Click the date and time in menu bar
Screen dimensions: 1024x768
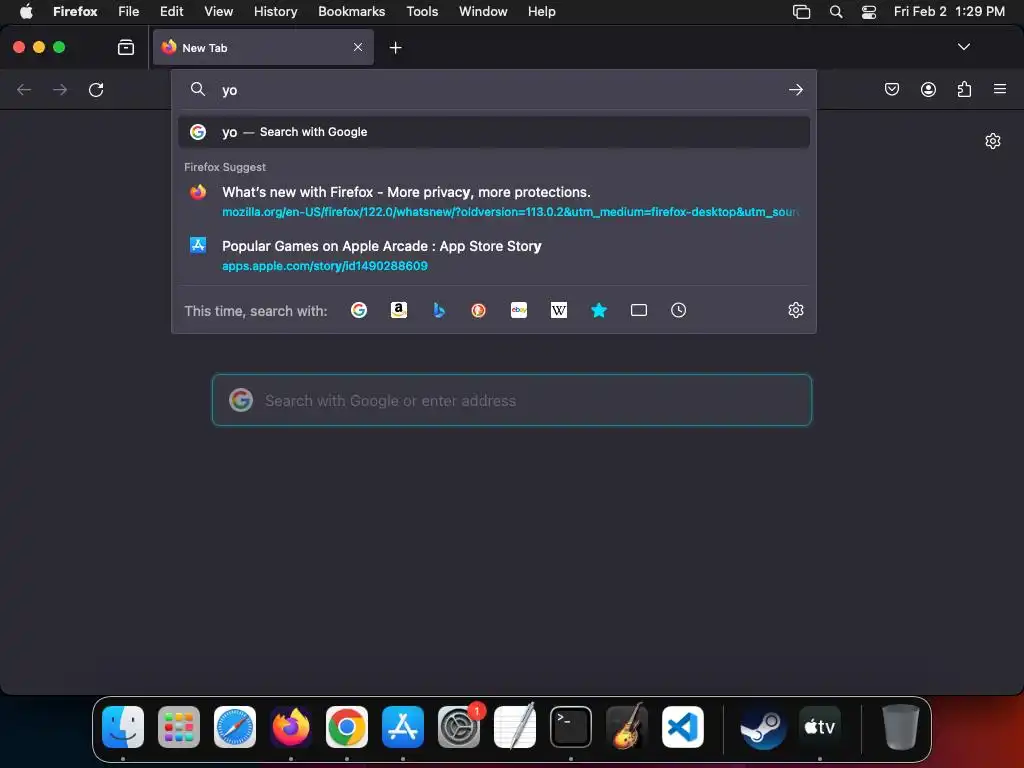click(949, 11)
